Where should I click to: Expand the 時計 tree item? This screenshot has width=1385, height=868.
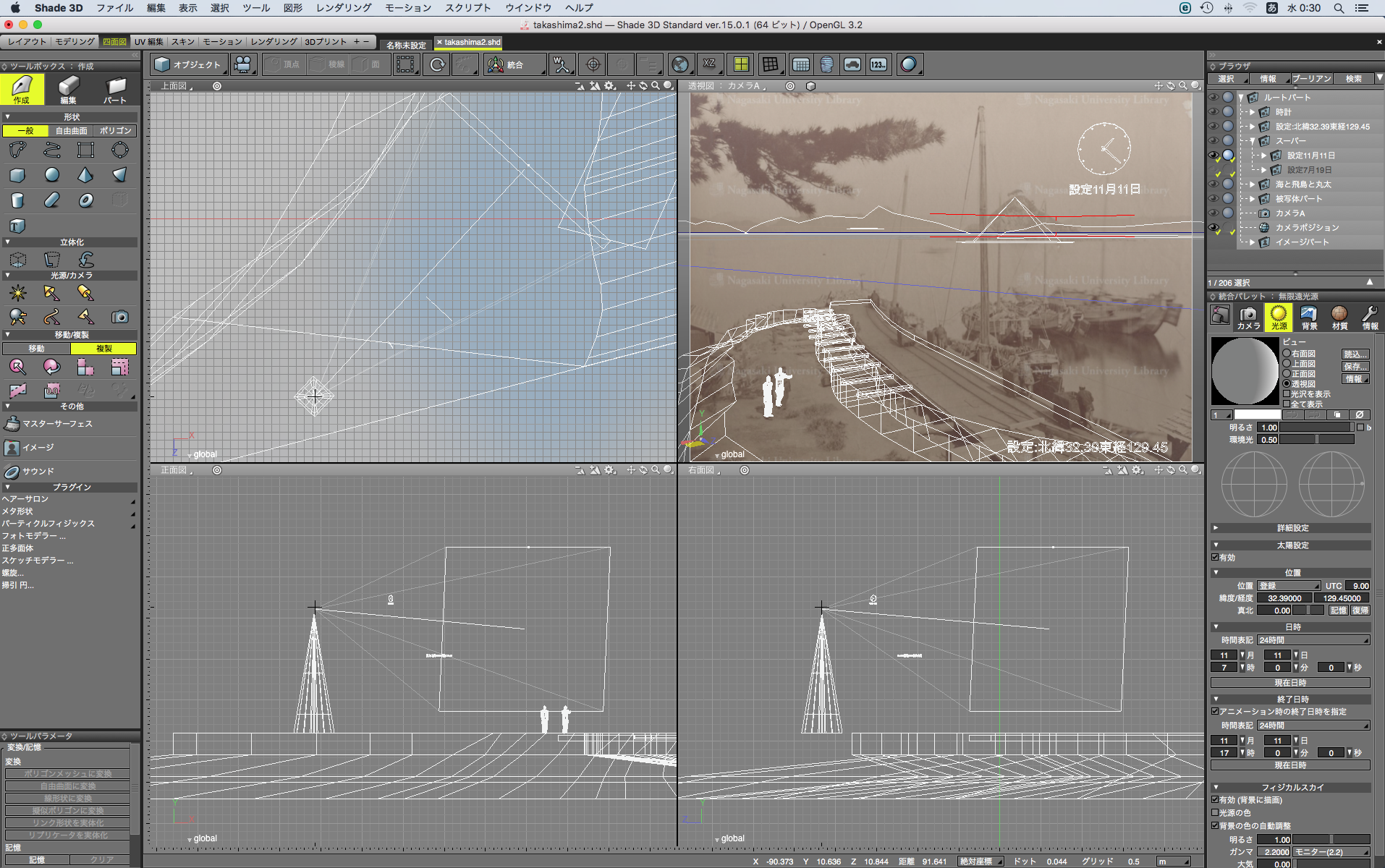click(x=1253, y=112)
